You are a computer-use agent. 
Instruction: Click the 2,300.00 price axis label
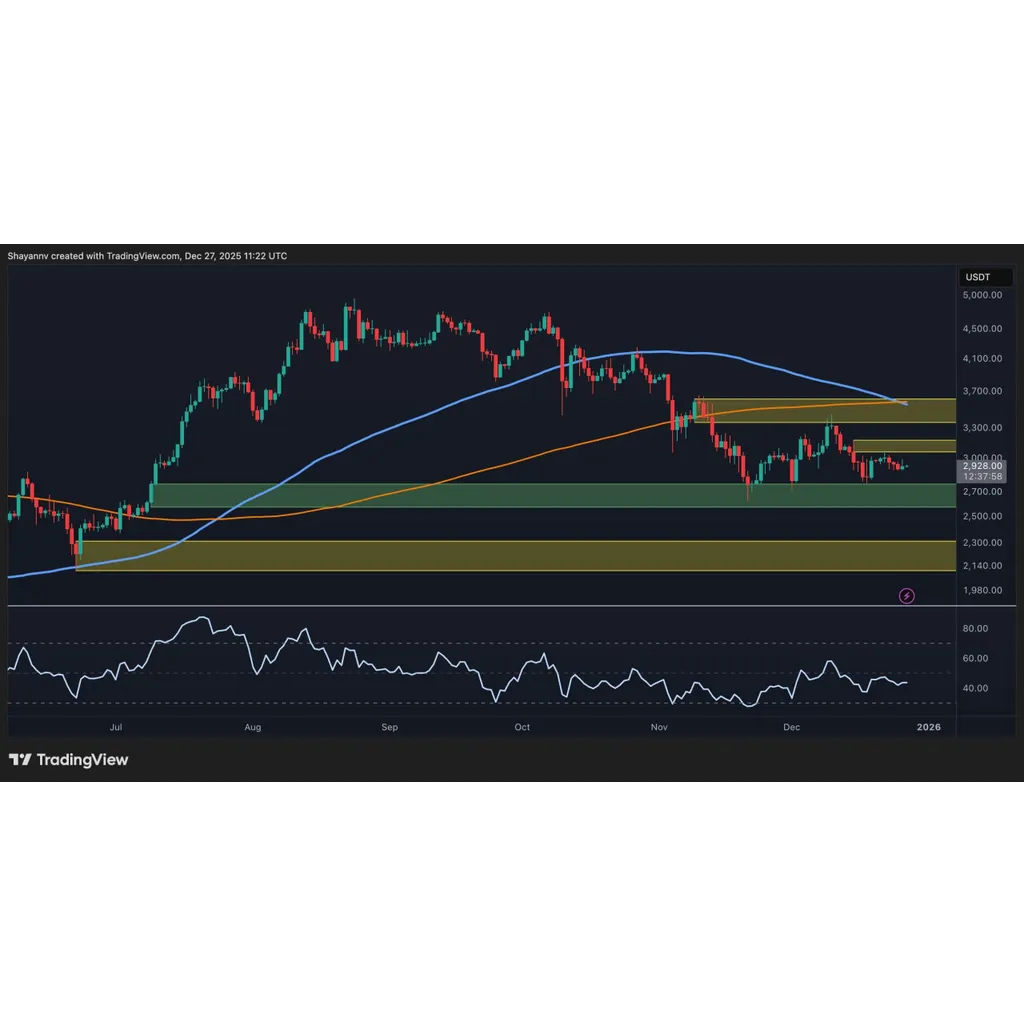coord(982,543)
